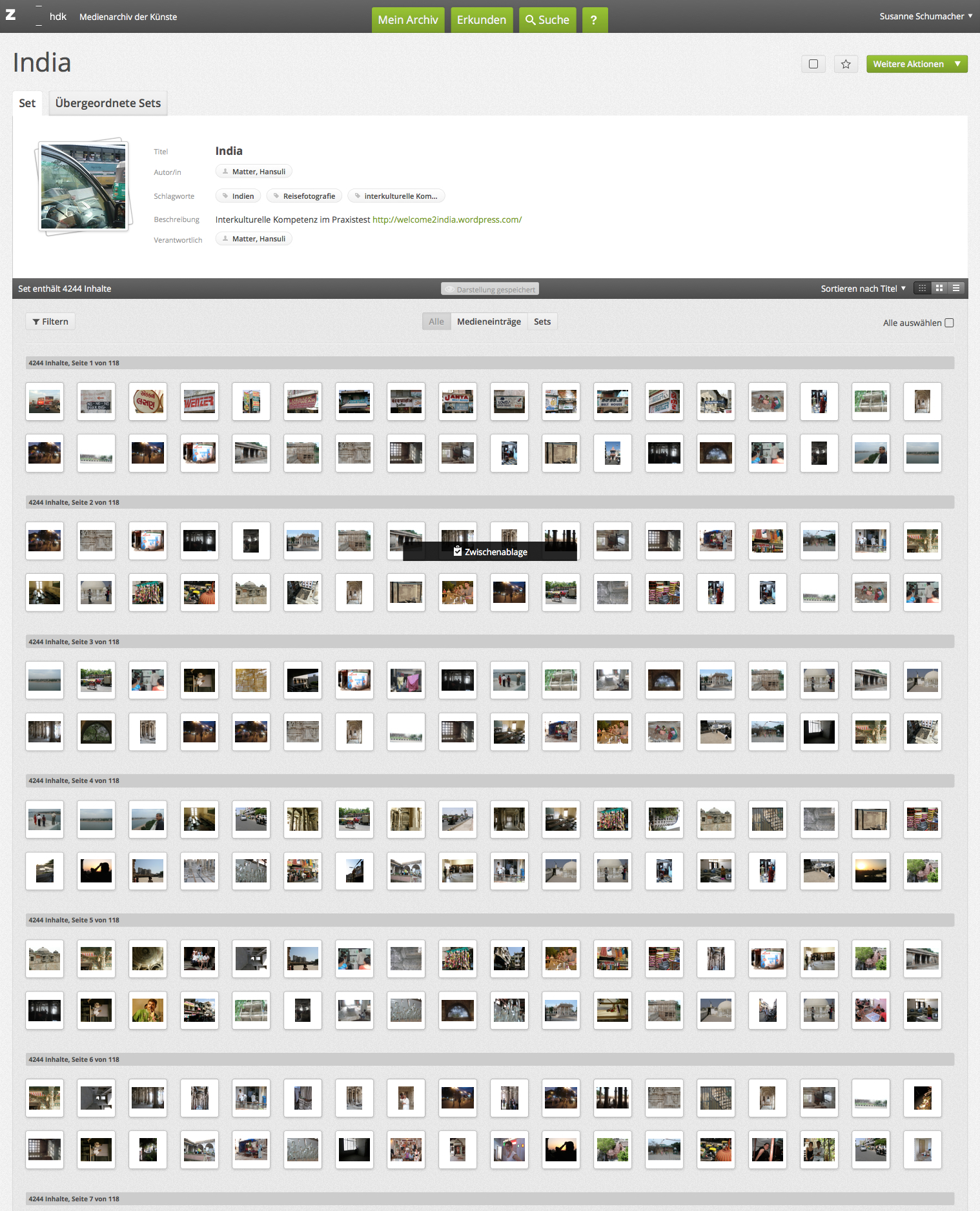The height and width of the screenshot is (1211, 980).
Task: Click the Zwischenablage clipboard bar
Action: (x=490, y=552)
